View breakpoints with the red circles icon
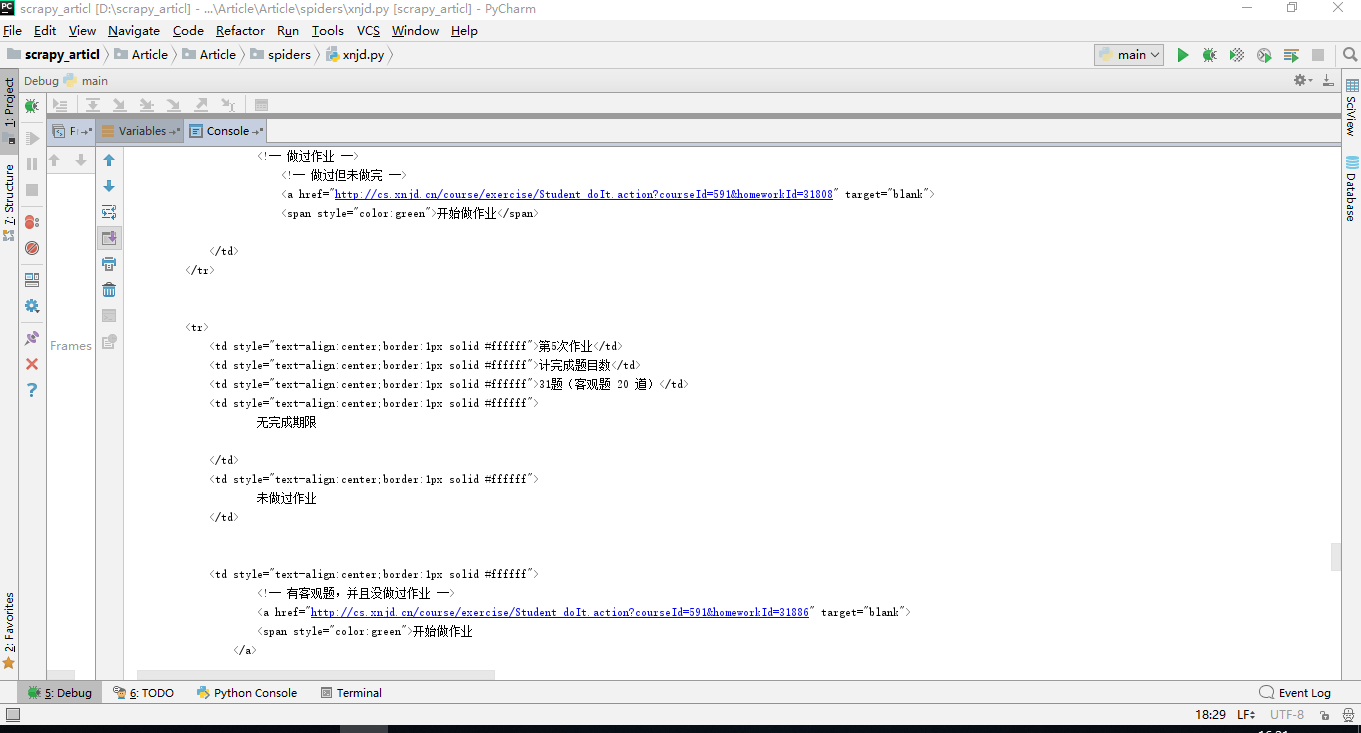This screenshot has height=733, width=1361. click(32, 222)
